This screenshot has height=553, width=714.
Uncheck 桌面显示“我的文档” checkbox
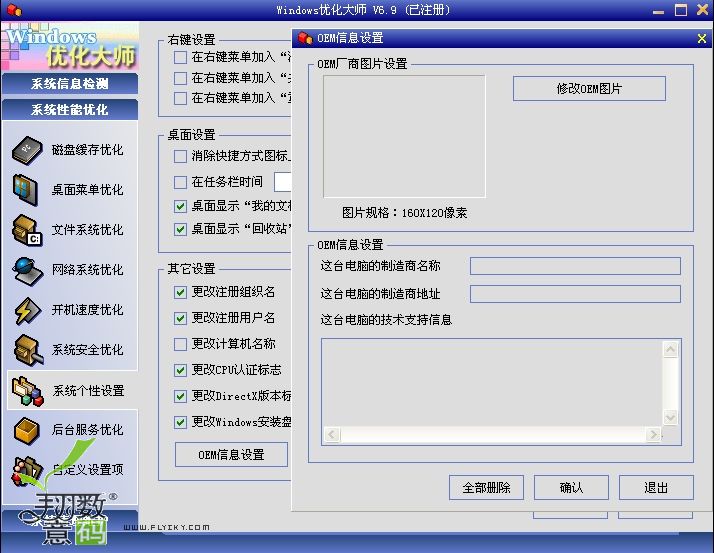tap(180, 206)
